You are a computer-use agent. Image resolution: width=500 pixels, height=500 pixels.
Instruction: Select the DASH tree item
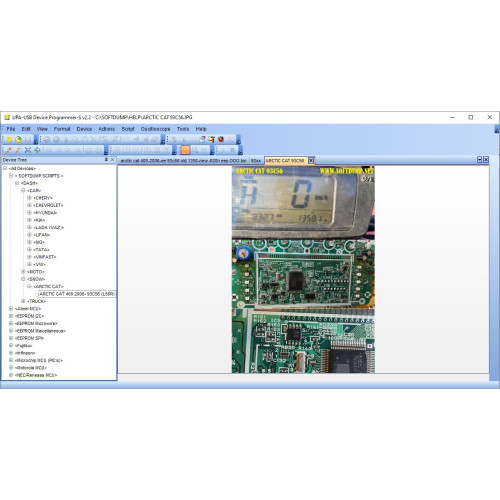[29, 183]
